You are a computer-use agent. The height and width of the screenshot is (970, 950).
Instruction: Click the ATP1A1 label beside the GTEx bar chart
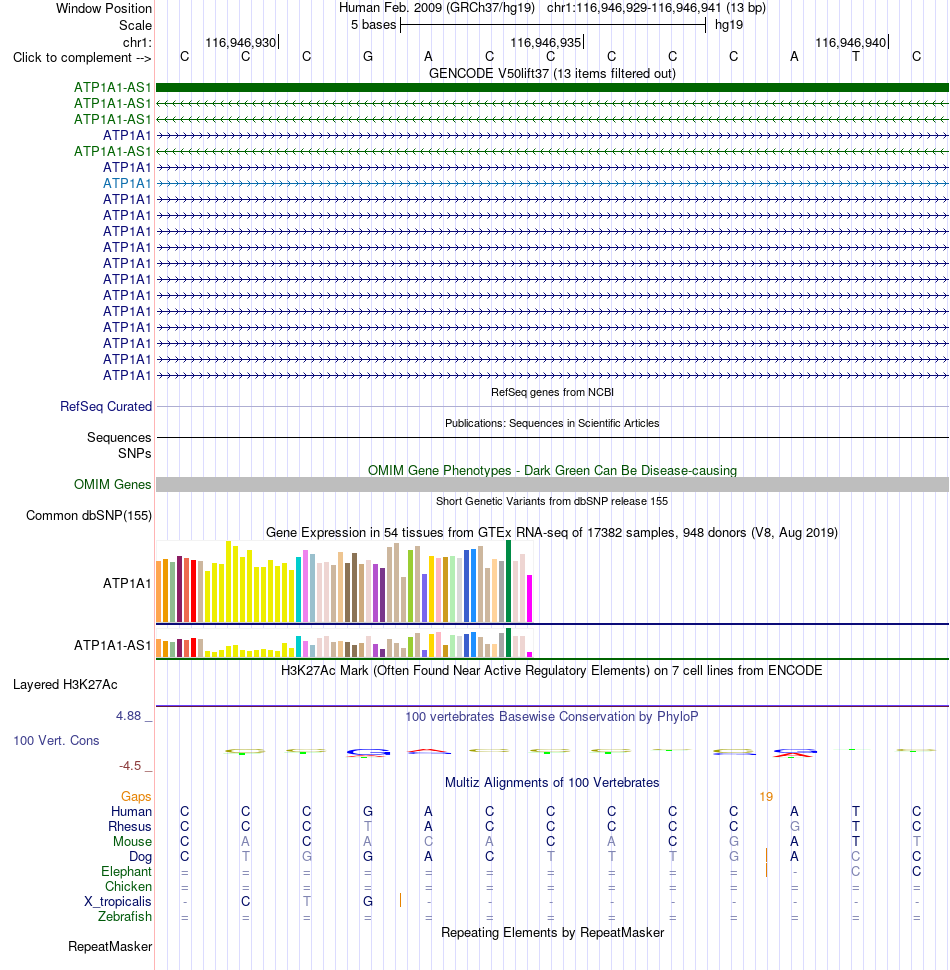click(x=127, y=583)
